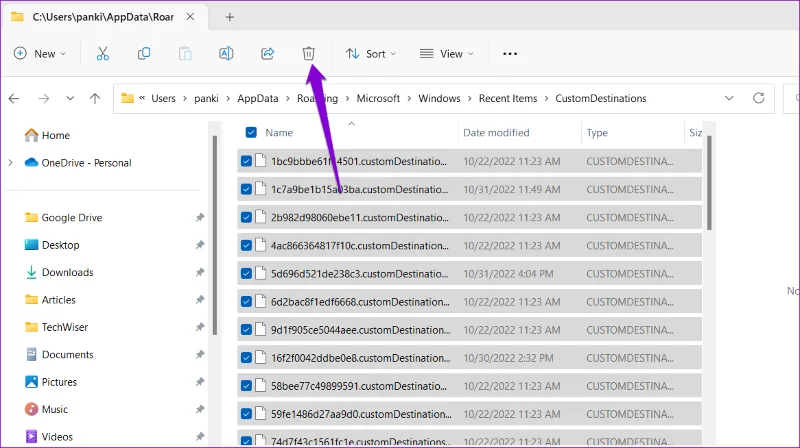Screen dimensions: 800x448
Task: Expand chevron after Recent Items in path
Action: [x=546, y=98]
